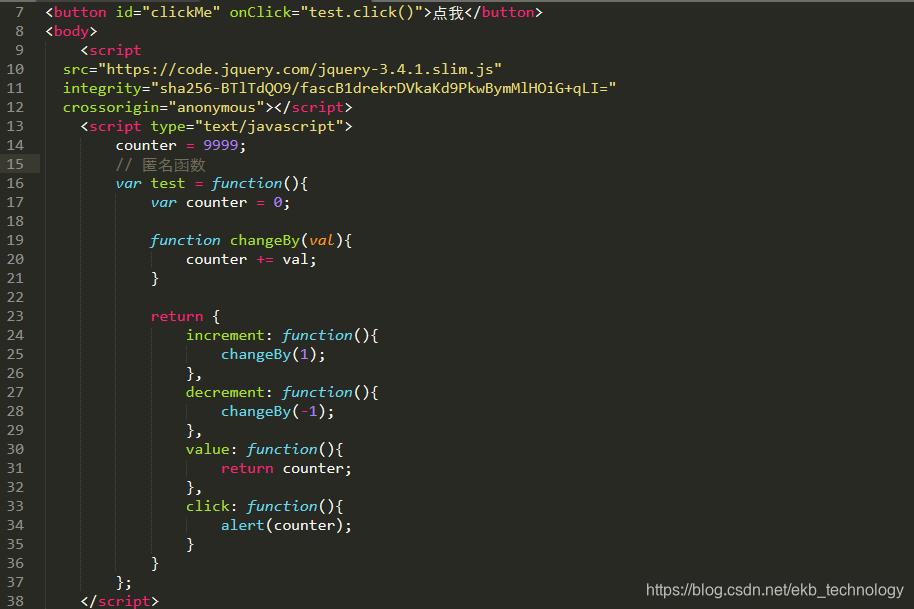Click the opening <body> tag
Image resolution: width=914 pixels, height=609 pixels.
point(71,31)
